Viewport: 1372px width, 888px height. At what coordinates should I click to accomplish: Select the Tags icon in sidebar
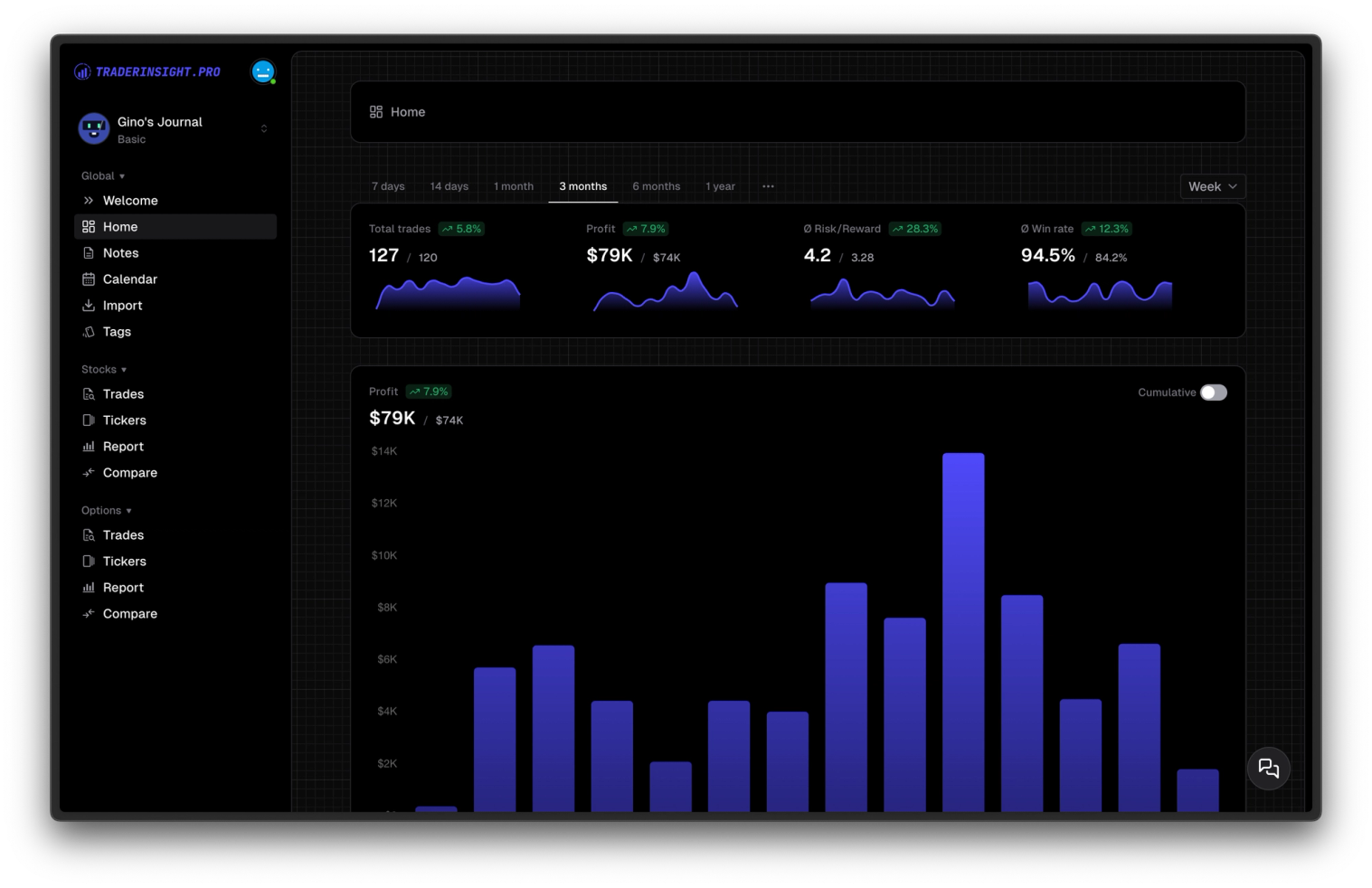point(89,332)
